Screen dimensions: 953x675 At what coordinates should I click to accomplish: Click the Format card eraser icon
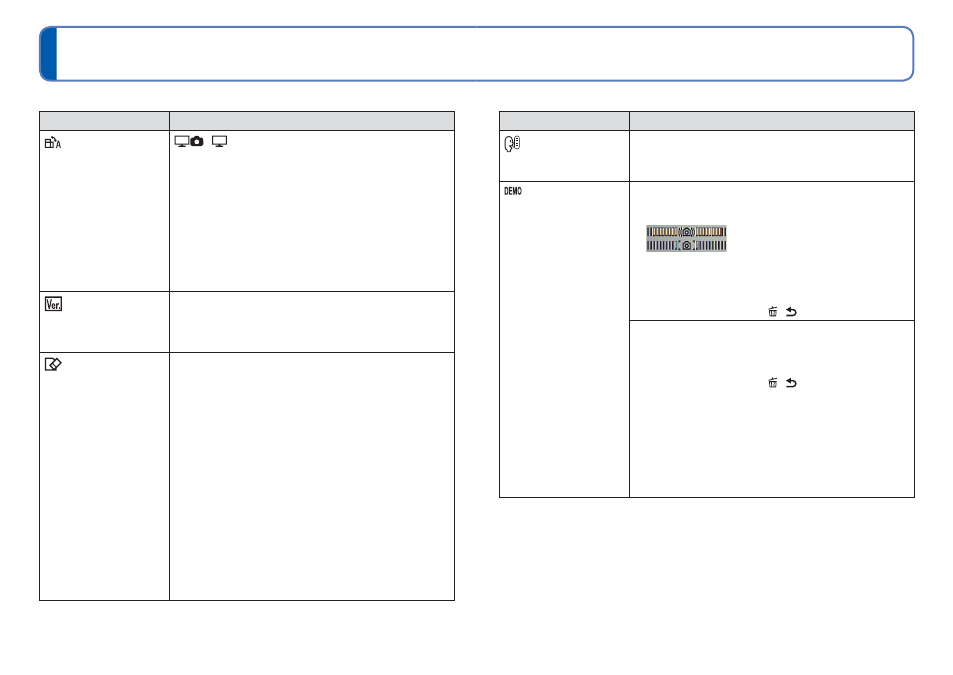pos(53,364)
